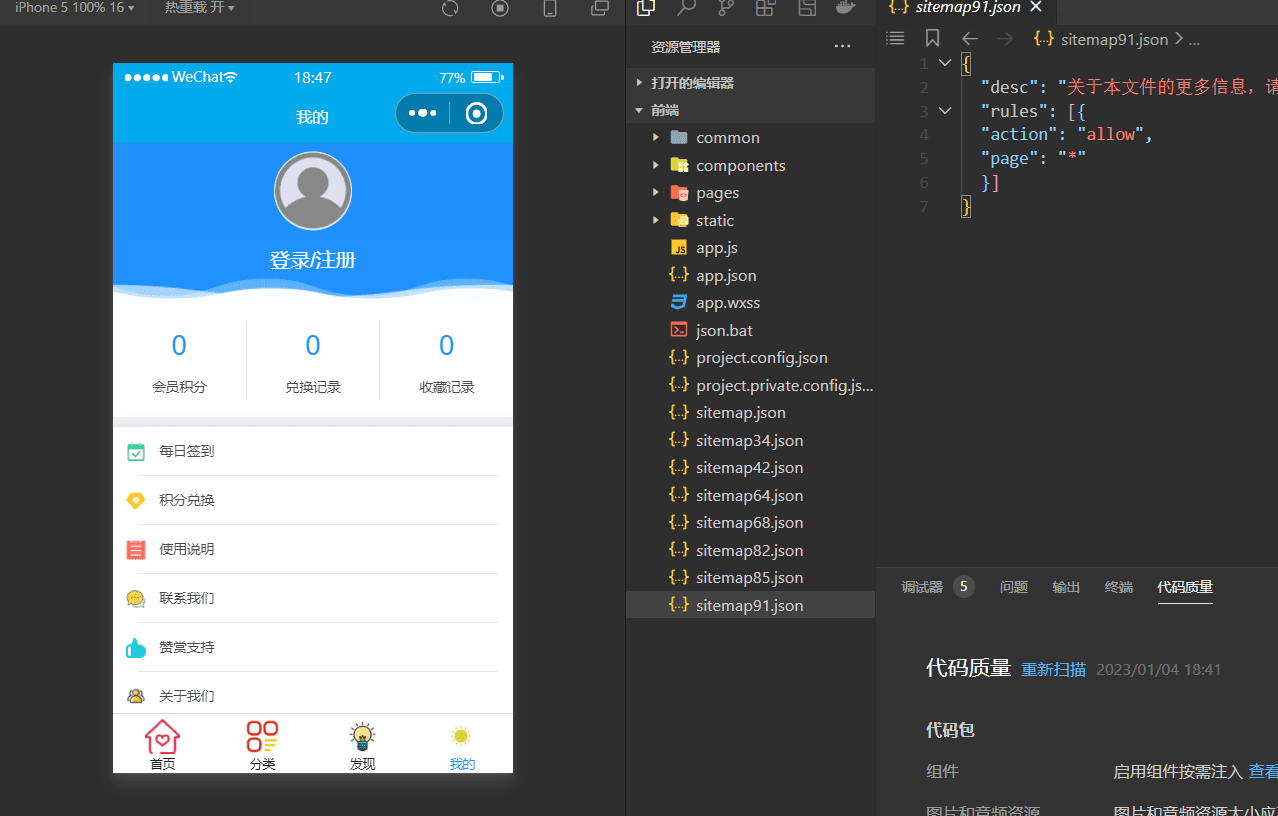Expand the 打开的编辑器 section
The height and width of the screenshot is (816, 1278).
692,83
